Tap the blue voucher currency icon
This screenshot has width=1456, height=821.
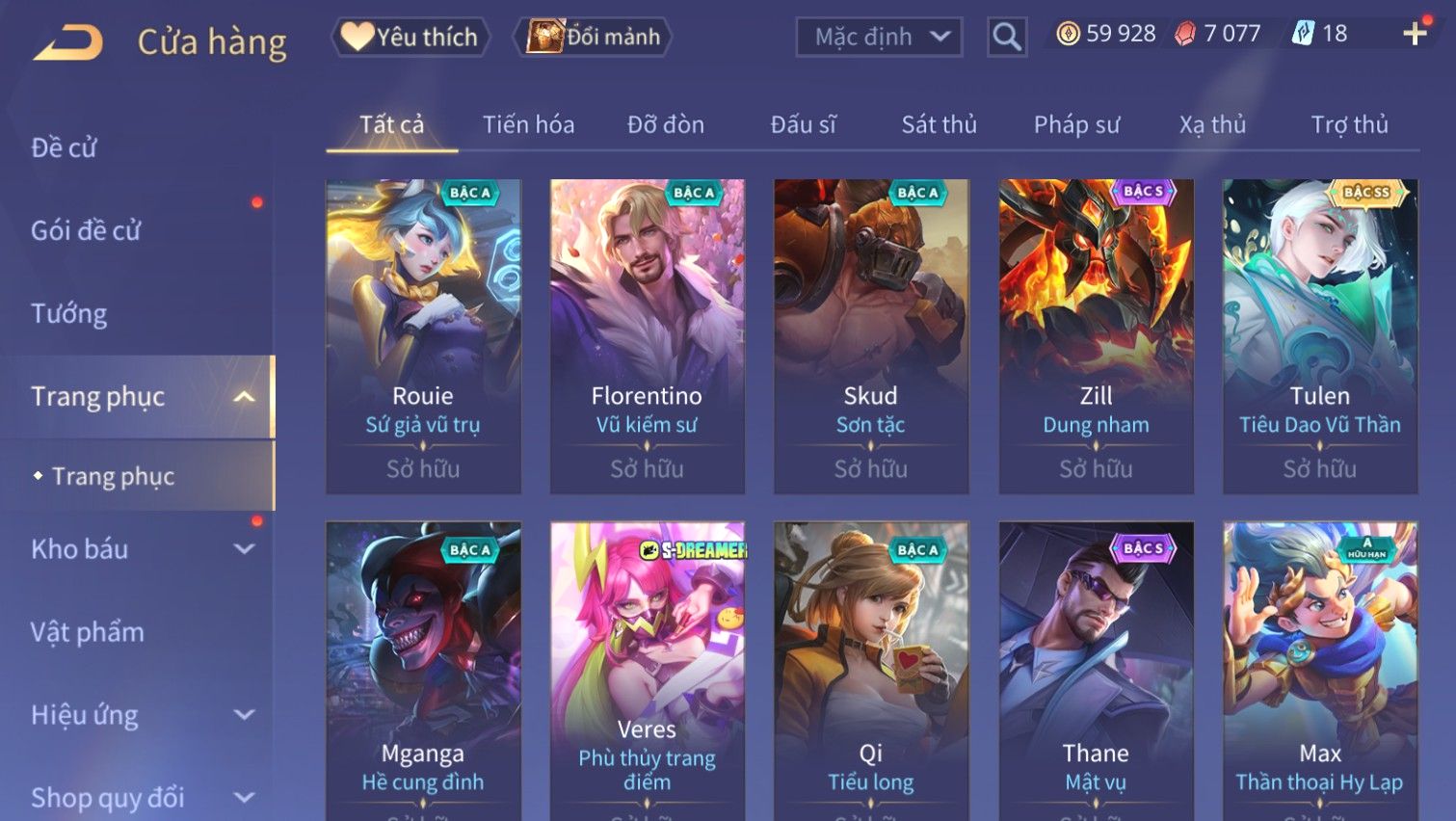[1303, 34]
